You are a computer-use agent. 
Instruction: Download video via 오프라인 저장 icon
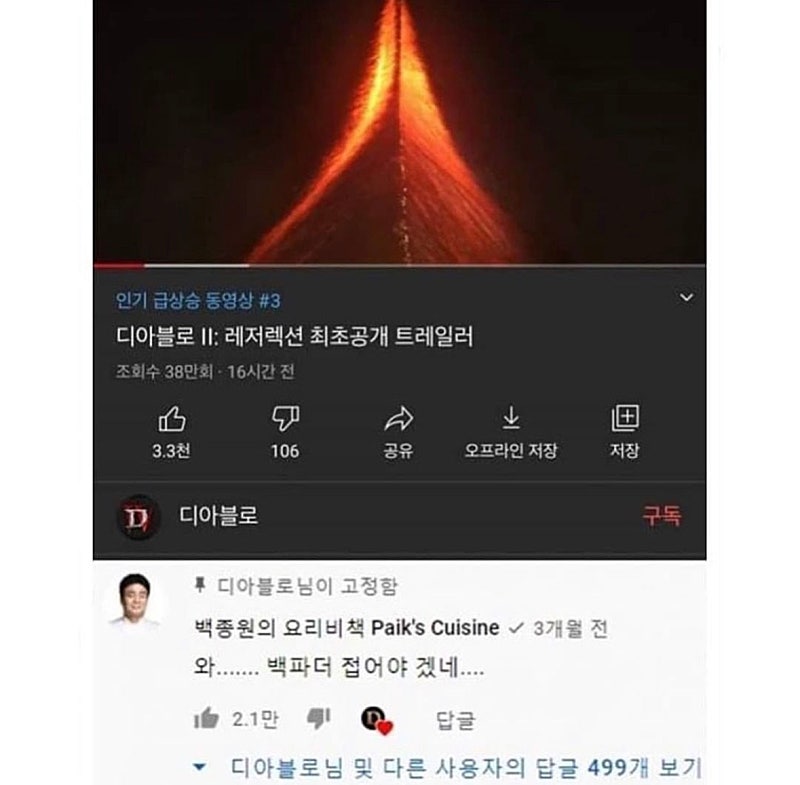(511, 418)
